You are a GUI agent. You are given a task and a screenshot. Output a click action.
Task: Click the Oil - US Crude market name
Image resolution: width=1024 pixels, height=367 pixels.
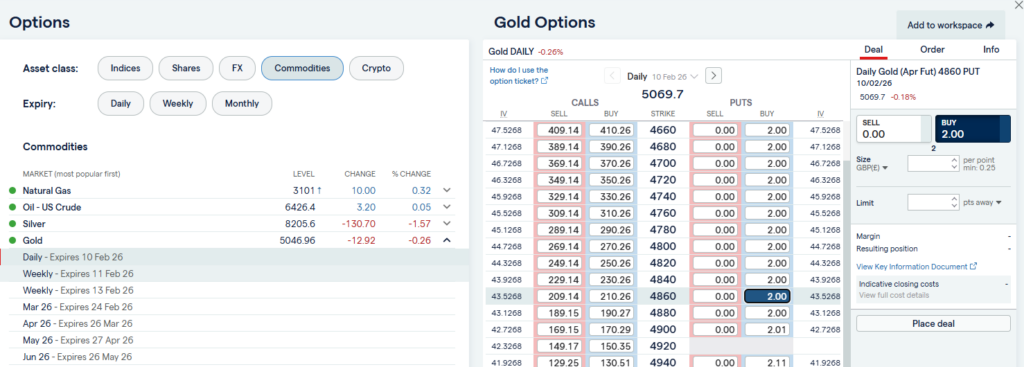[52, 207]
